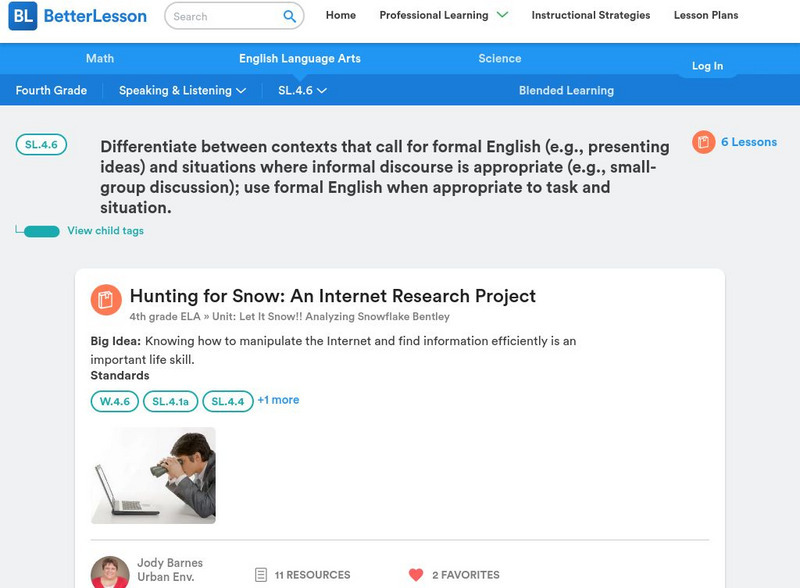Click the orange lesson icon beside 6 Lessons

tap(704, 142)
